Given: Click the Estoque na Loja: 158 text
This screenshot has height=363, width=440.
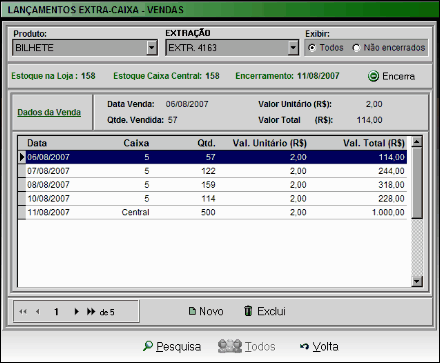Looking at the screenshot, I should pyautogui.click(x=53, y=76).
